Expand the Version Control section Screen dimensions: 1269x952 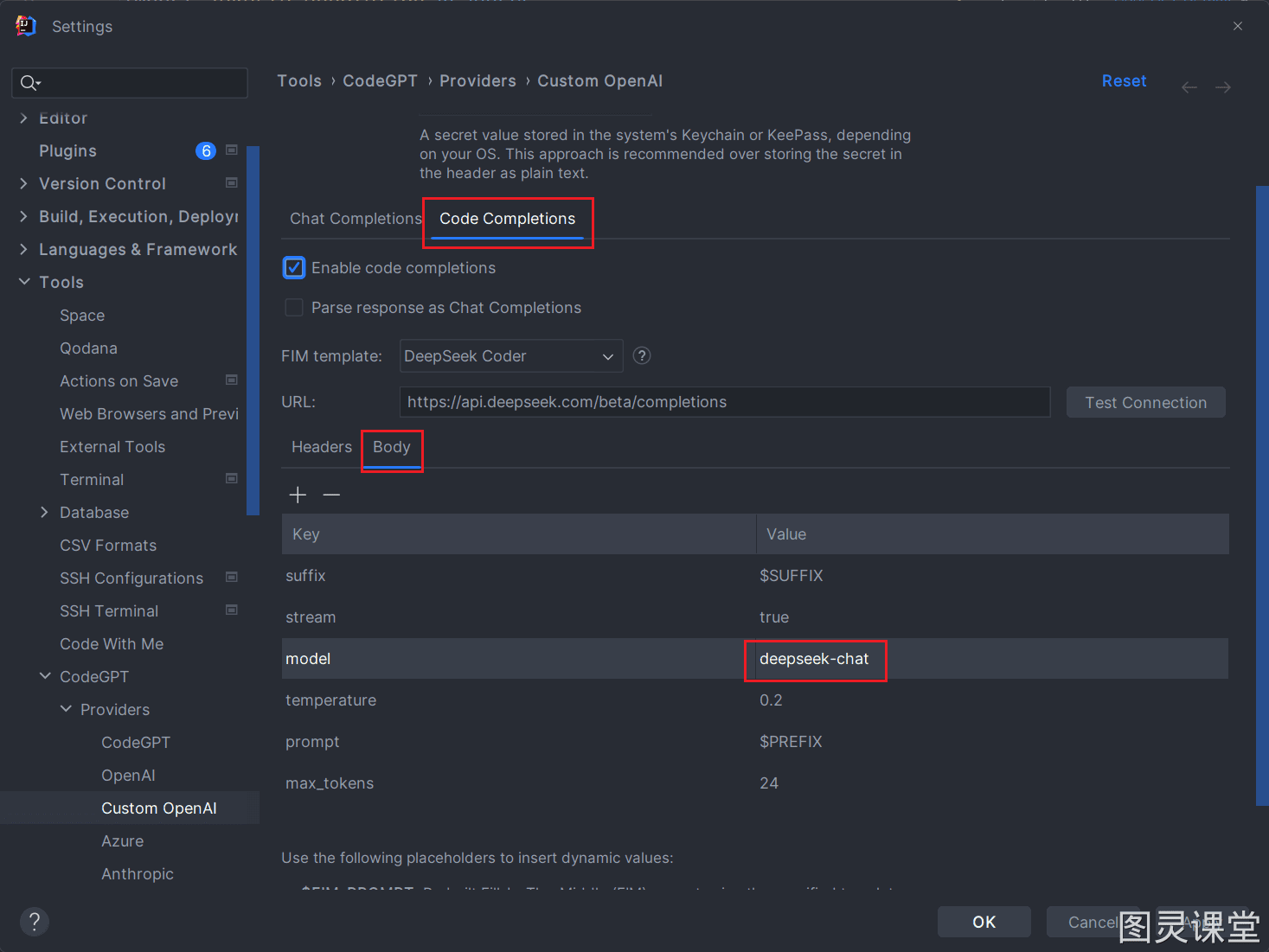point(23,183)
